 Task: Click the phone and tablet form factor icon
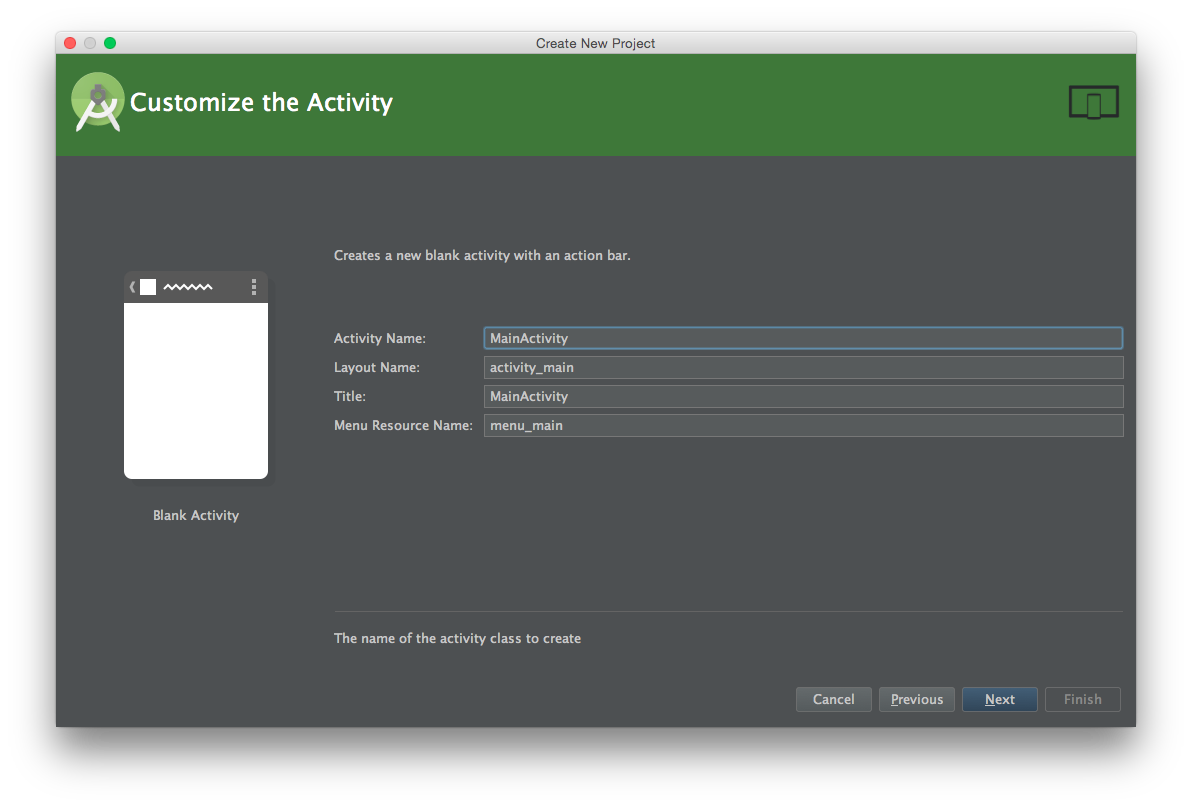[1093, 102]
